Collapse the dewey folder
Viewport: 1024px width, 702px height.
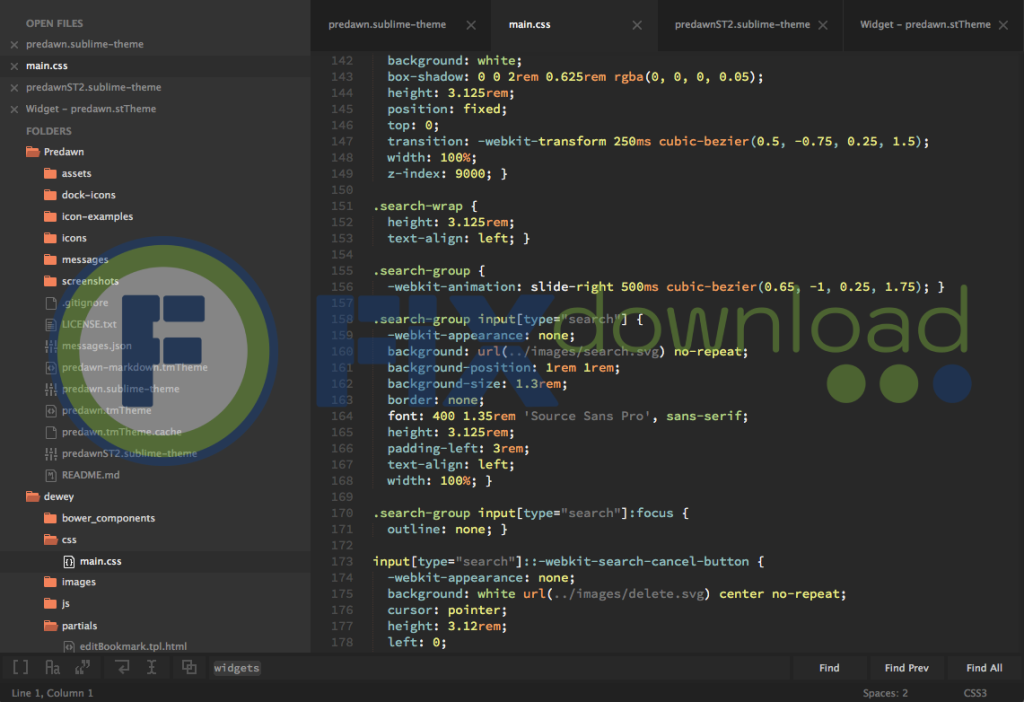click(33, 496)
